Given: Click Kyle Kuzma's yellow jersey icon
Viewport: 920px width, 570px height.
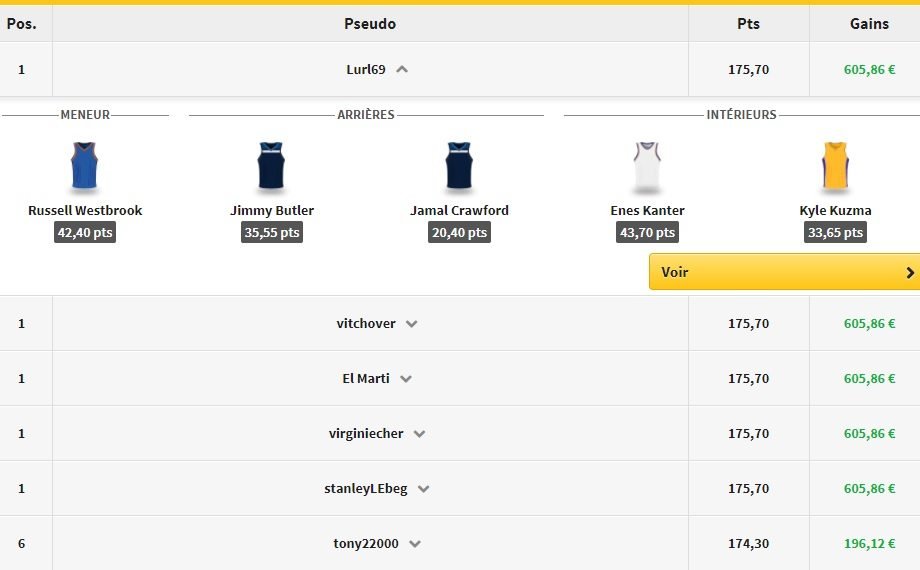Looking at the screenshot, I should click(x=835, y=166).
